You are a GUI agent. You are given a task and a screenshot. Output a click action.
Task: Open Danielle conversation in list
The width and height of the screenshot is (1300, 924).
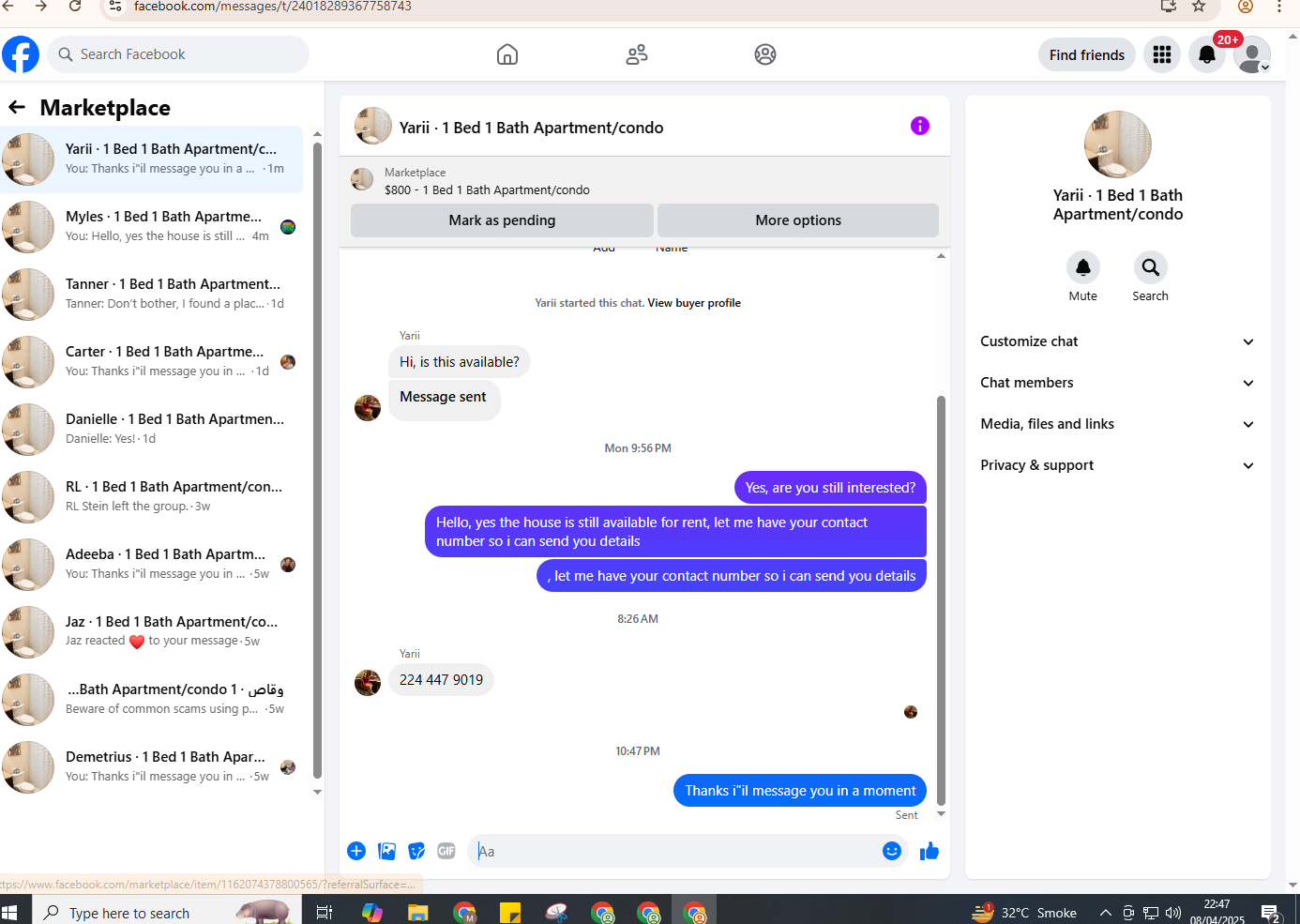point(152,430)
